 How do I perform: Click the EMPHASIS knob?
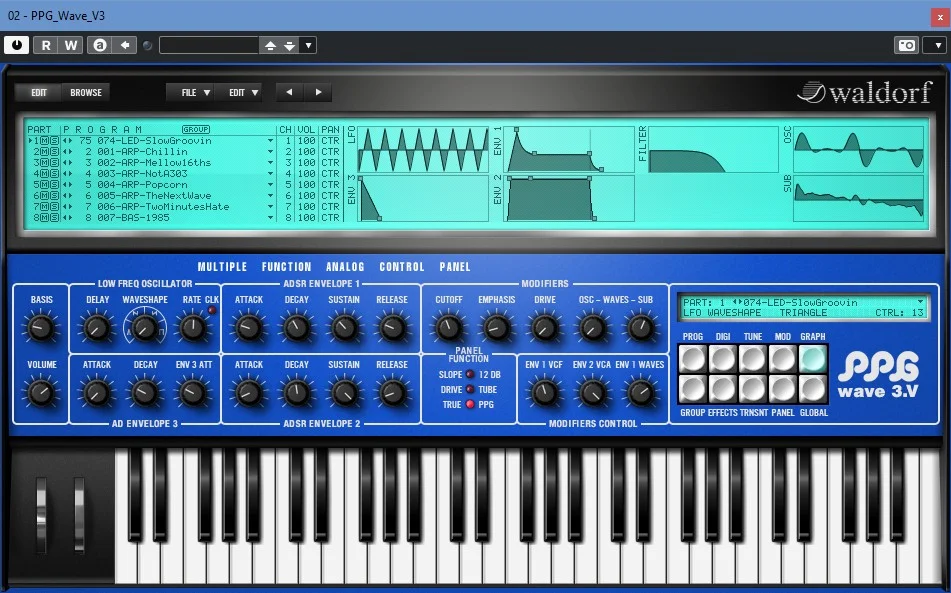[x=496, y=328]
